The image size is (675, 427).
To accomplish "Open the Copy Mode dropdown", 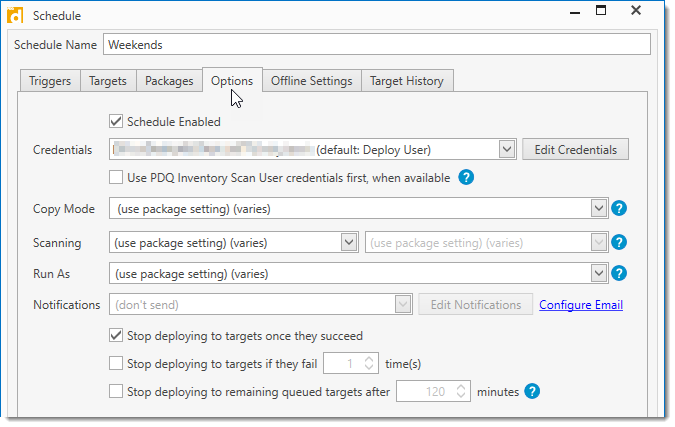I will 599,209.
